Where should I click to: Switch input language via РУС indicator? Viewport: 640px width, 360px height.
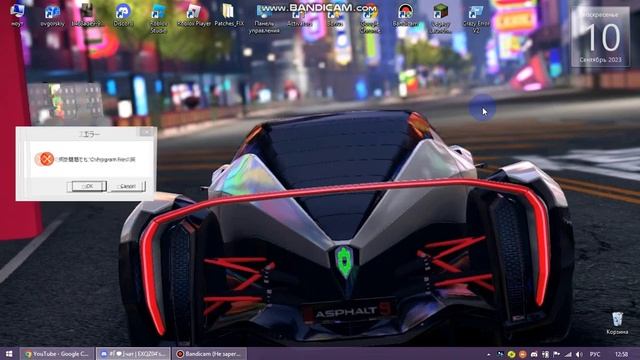click(595, 354)
